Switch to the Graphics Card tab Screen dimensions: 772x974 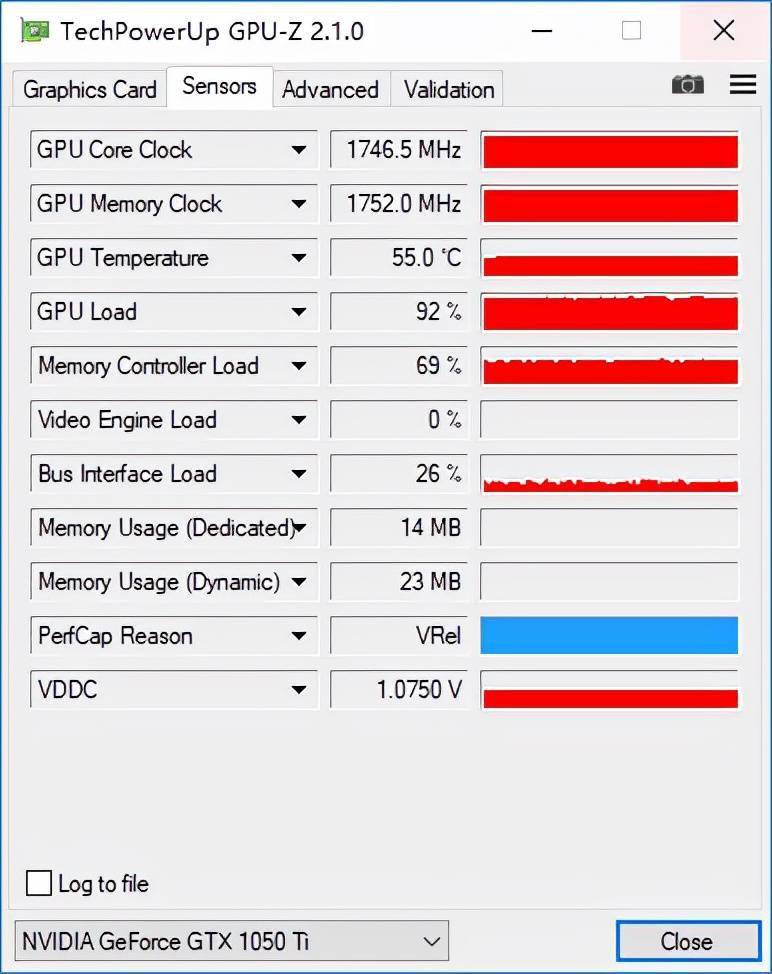(89, 89)
